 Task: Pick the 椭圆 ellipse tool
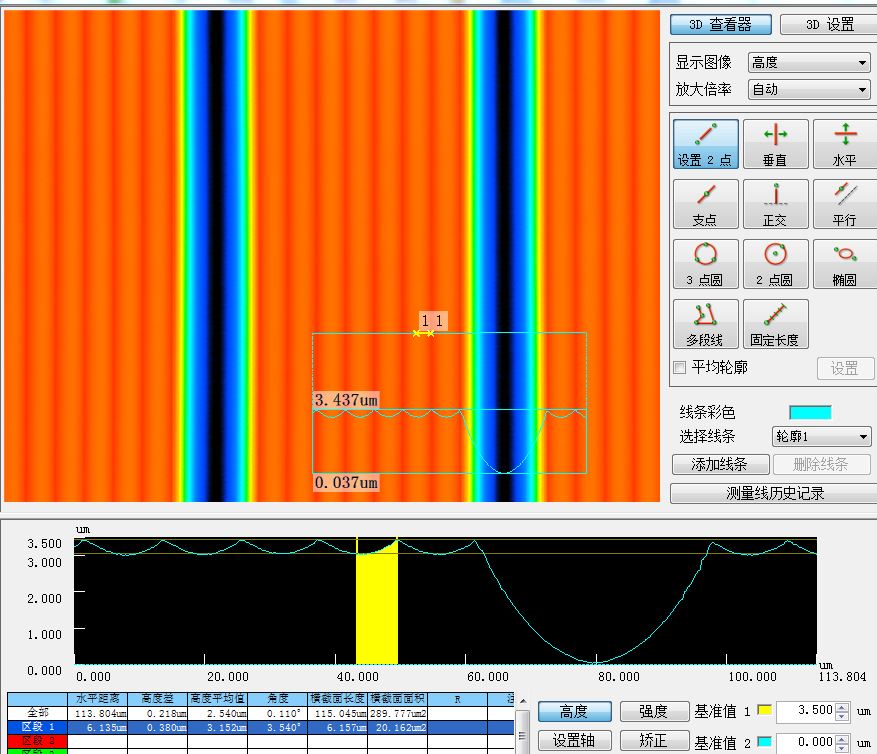[844, 264]
